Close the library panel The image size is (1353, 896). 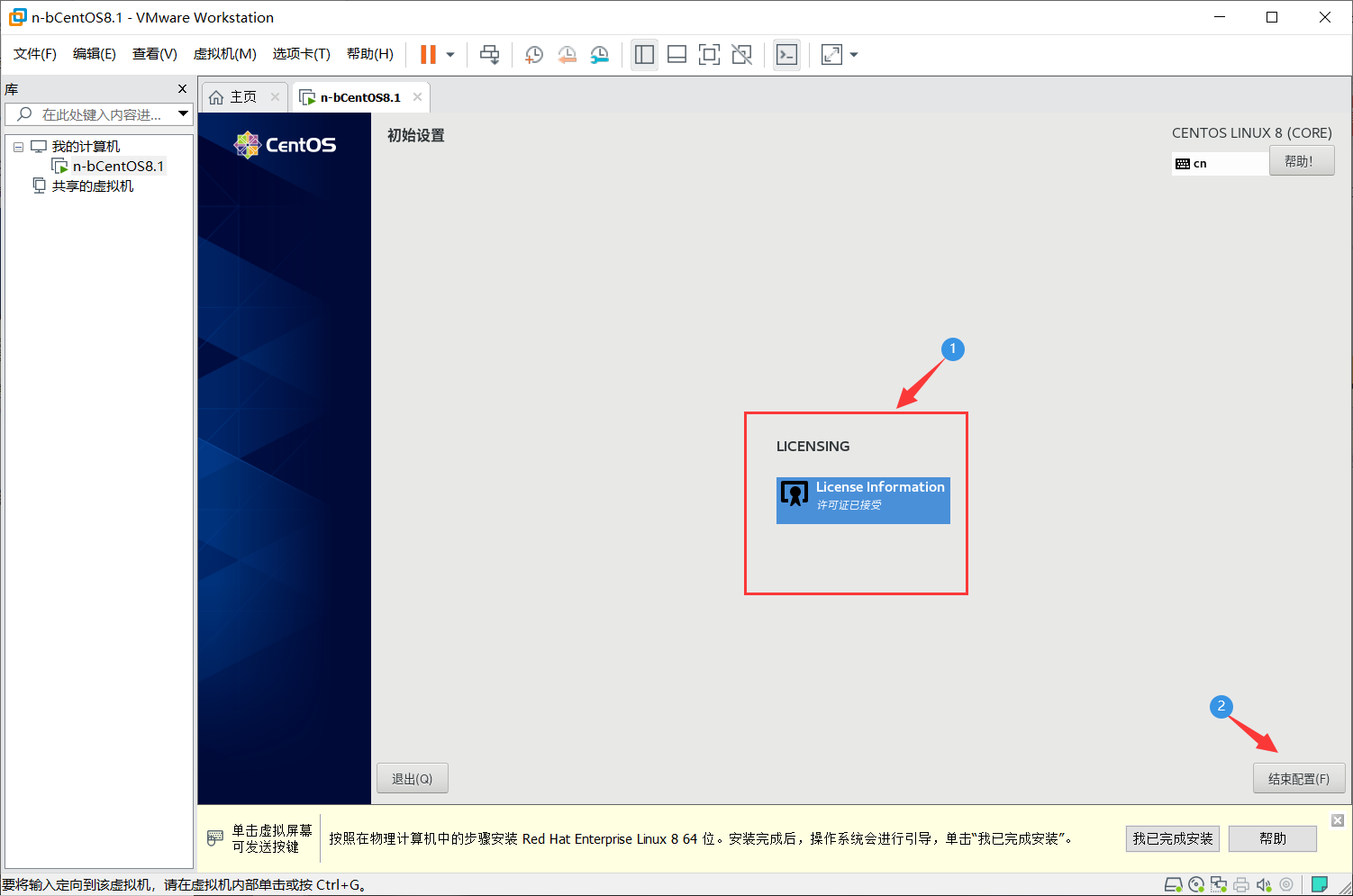[x=182, y=88]
